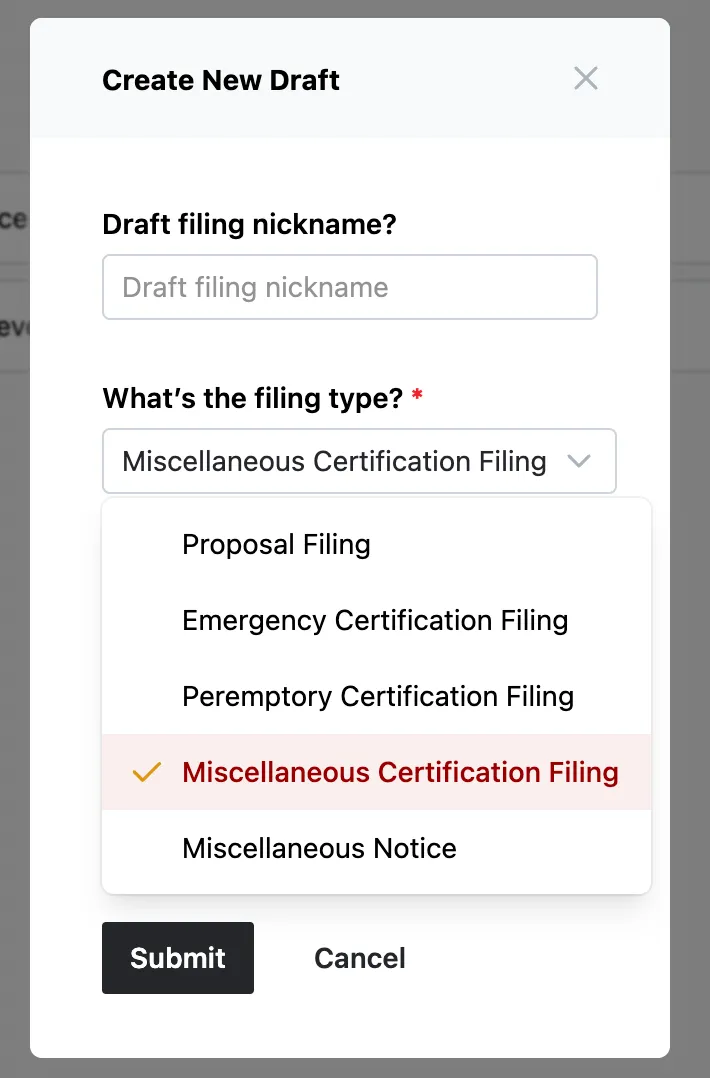Expand the filing type chevron arrow
The width and height of the screenshot is (710, 1078).
579,461
